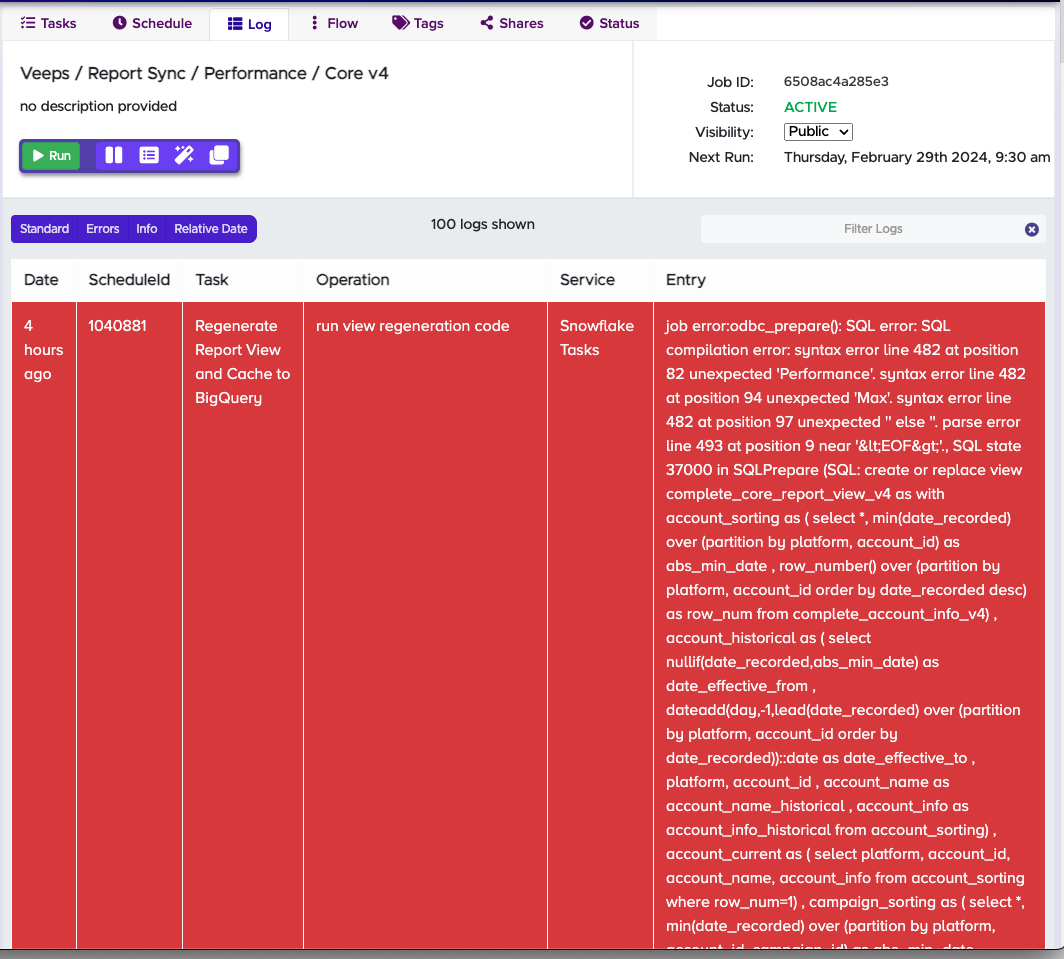Open the Shares tab
1064x959 pixels.
click(512, 23)
